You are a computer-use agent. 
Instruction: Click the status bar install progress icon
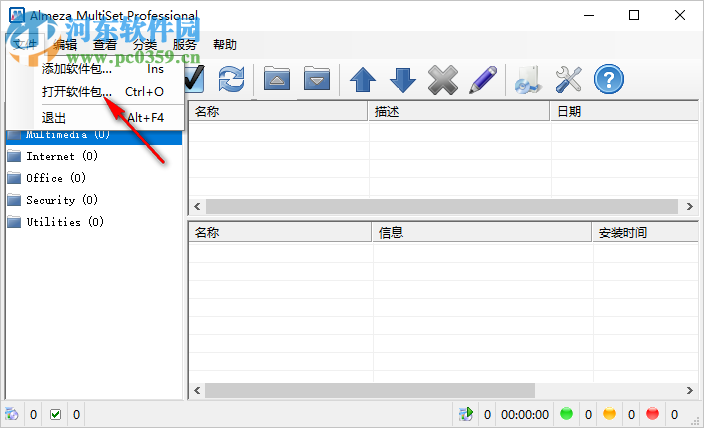coord(466,414)
